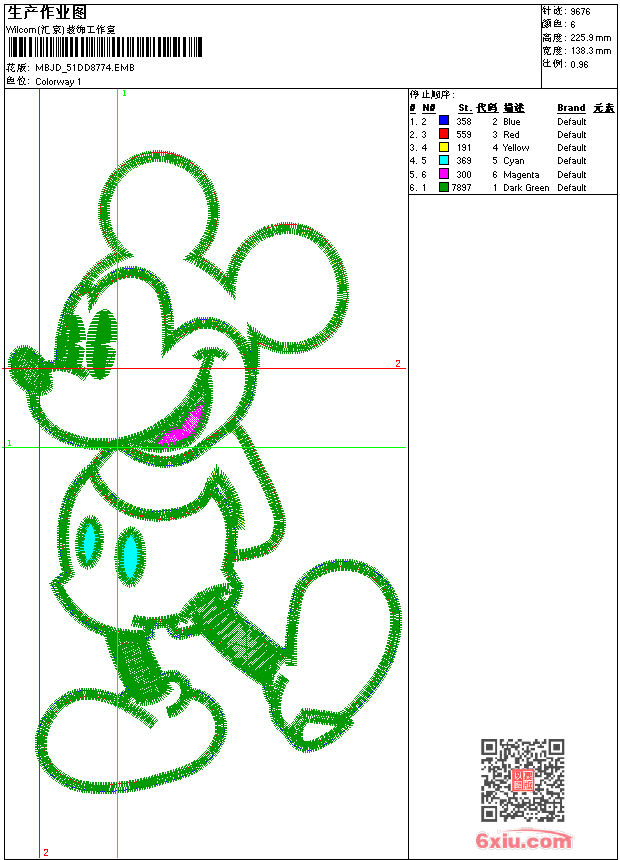The height and width of the screenshot is (860, 620).
Task: Click the 'Brand' column header
Action: click(571, 108)
